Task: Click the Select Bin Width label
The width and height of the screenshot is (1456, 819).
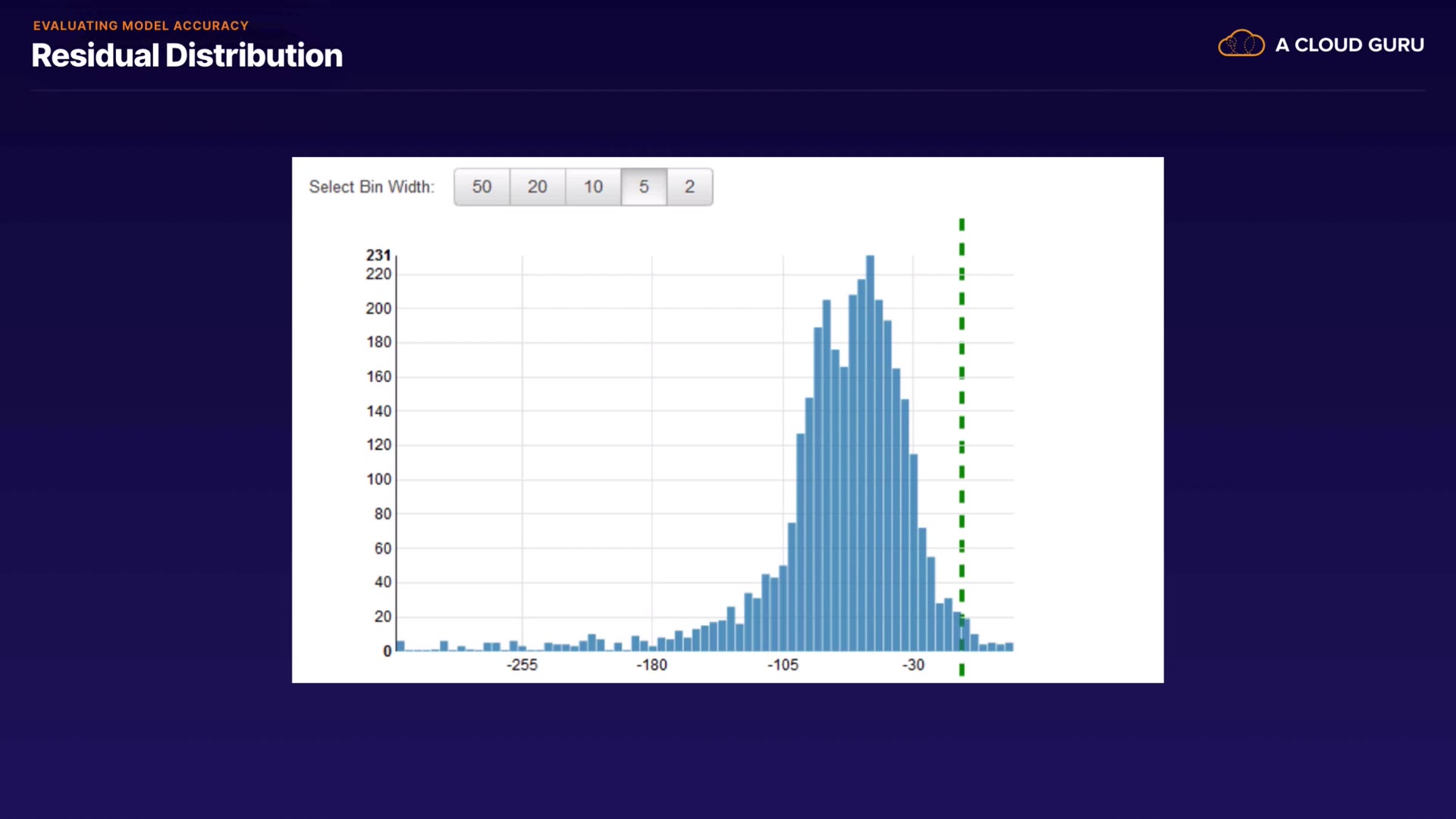Action: pos(372,187)
